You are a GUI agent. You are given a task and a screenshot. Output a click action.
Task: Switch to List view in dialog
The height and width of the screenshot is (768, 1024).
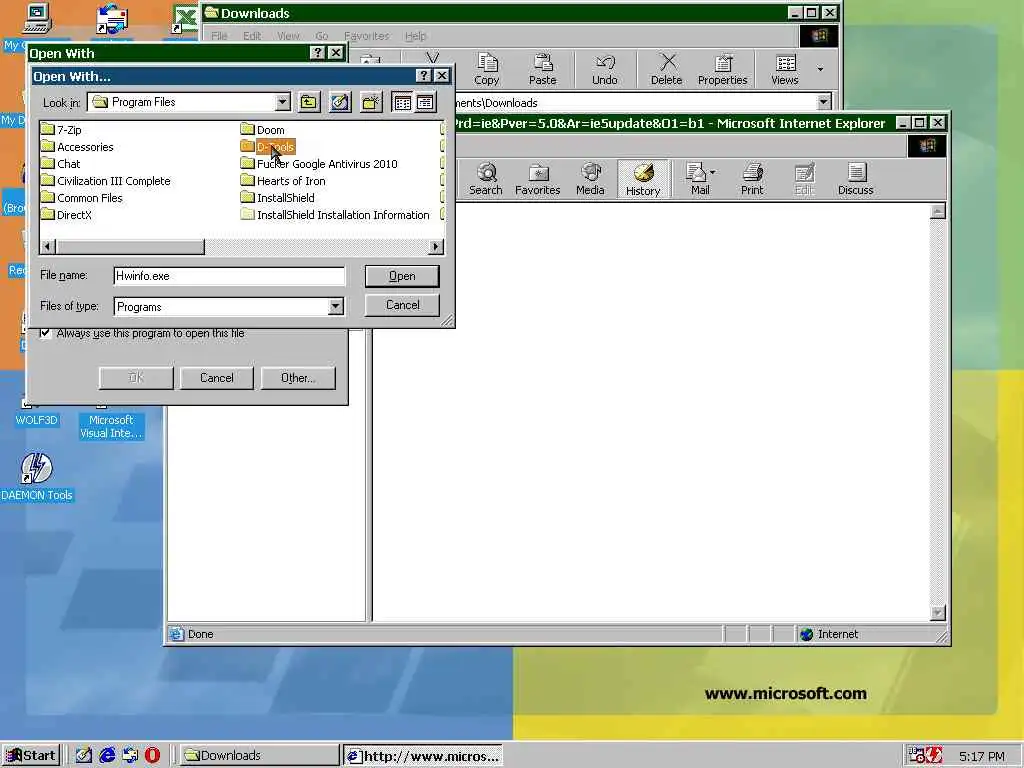402,103
